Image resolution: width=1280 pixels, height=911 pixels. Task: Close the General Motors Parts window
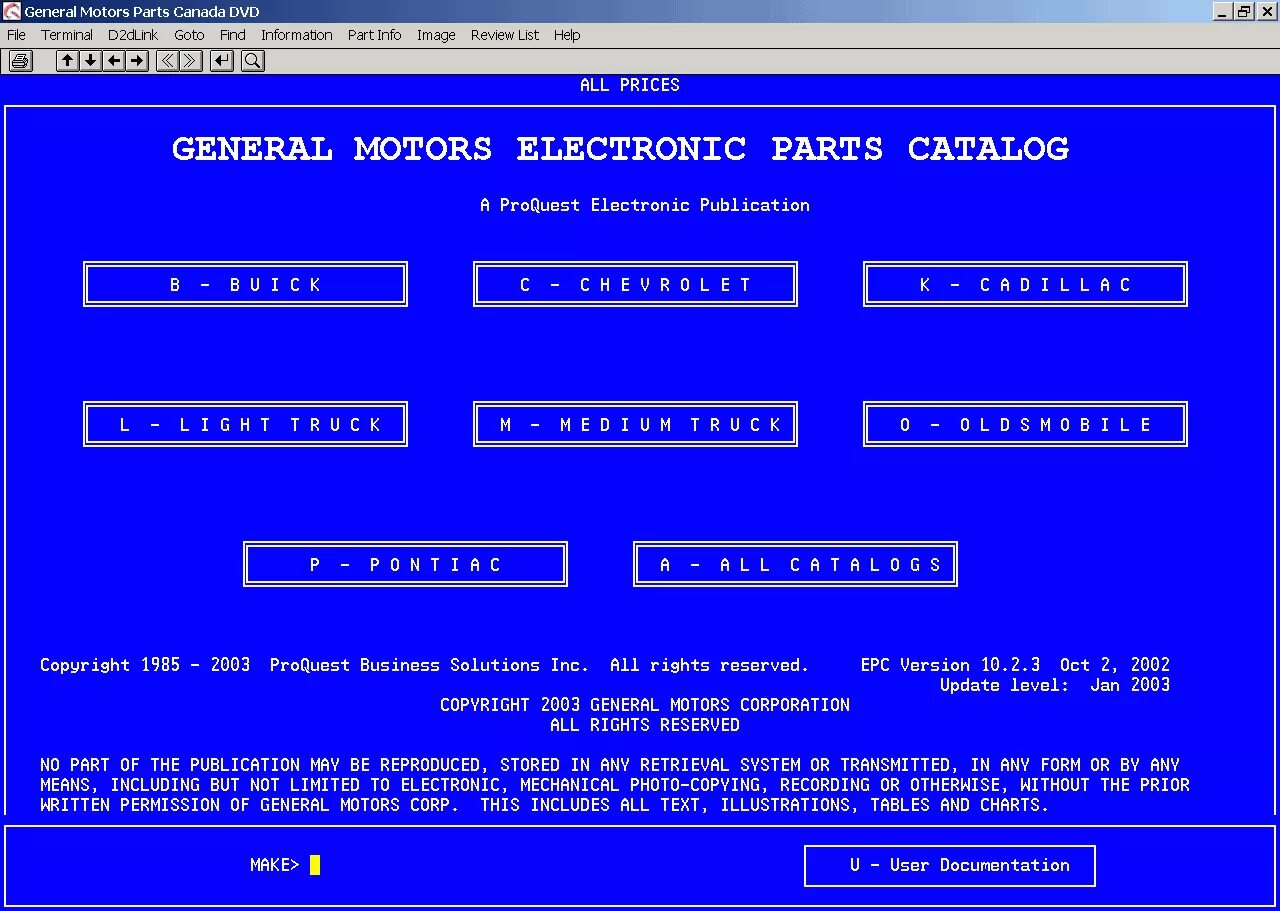point(1266,12)
